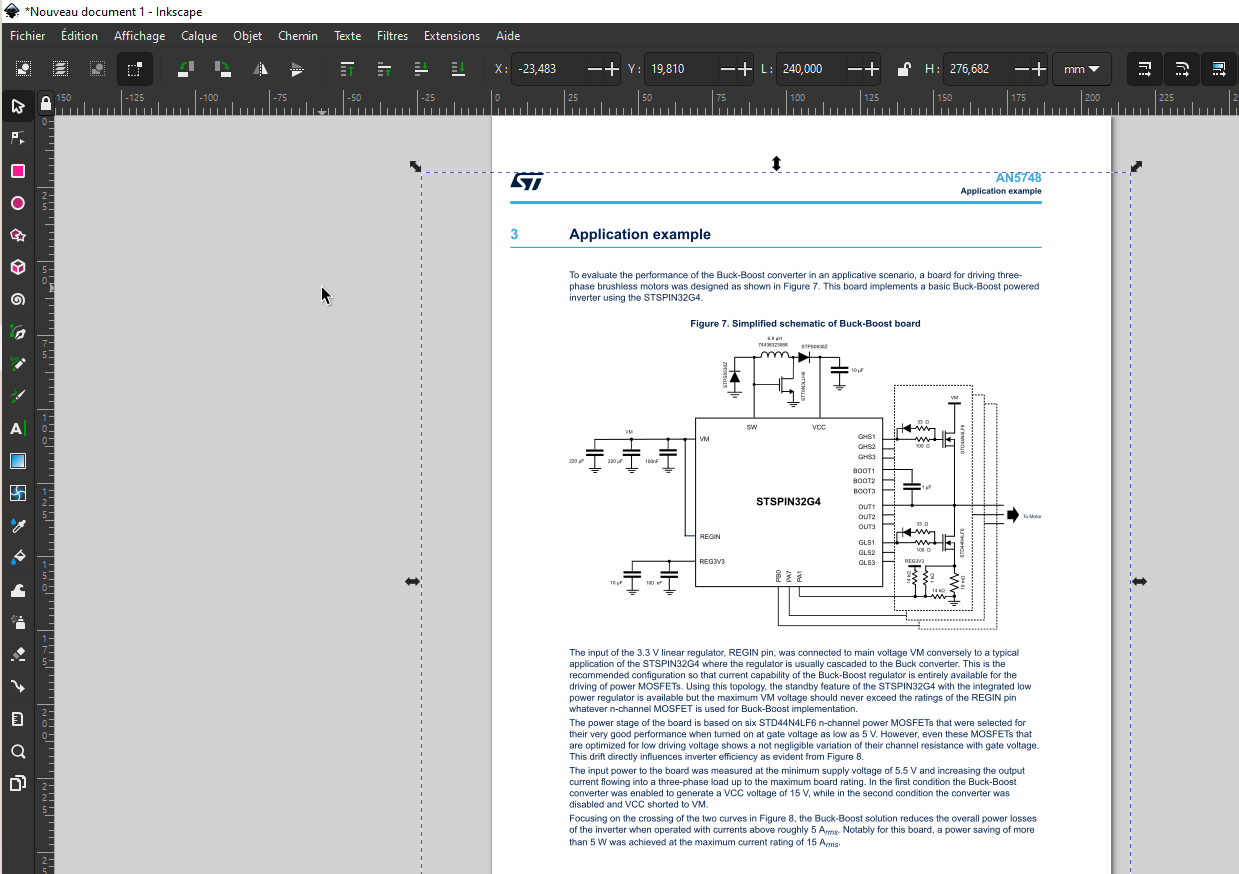Viewport: 1239px width, 874px height.
Task: Select the Pencil freehand tool
Action: 17,364
